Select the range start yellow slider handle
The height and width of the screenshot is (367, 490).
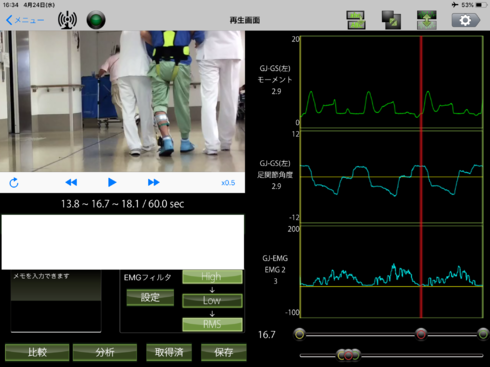pyautogui.click(x=300, y=334)
